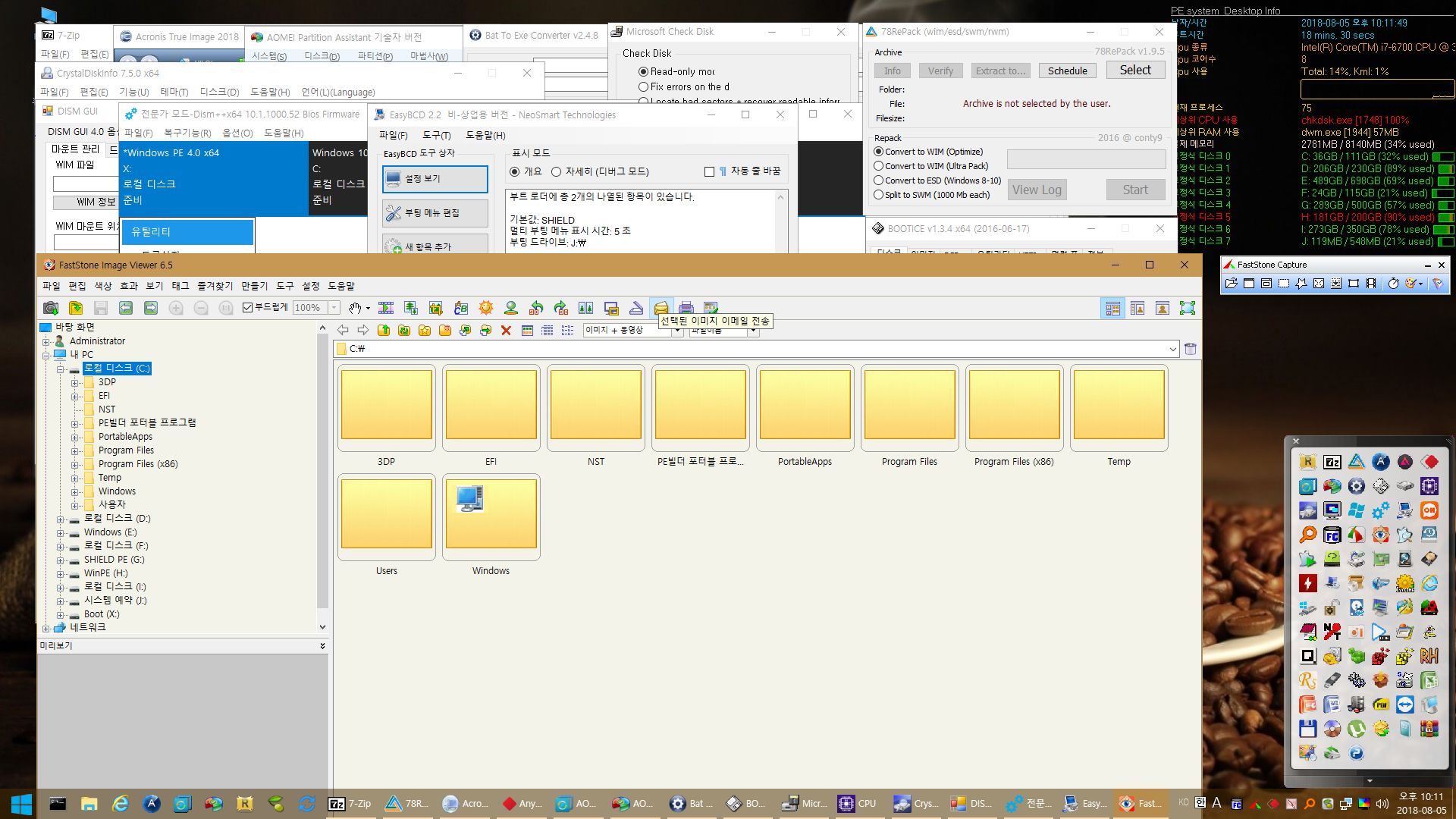Click the email selected images icon
The height and width of the screenshot is (819, 1456).
[x=661, y=308]
